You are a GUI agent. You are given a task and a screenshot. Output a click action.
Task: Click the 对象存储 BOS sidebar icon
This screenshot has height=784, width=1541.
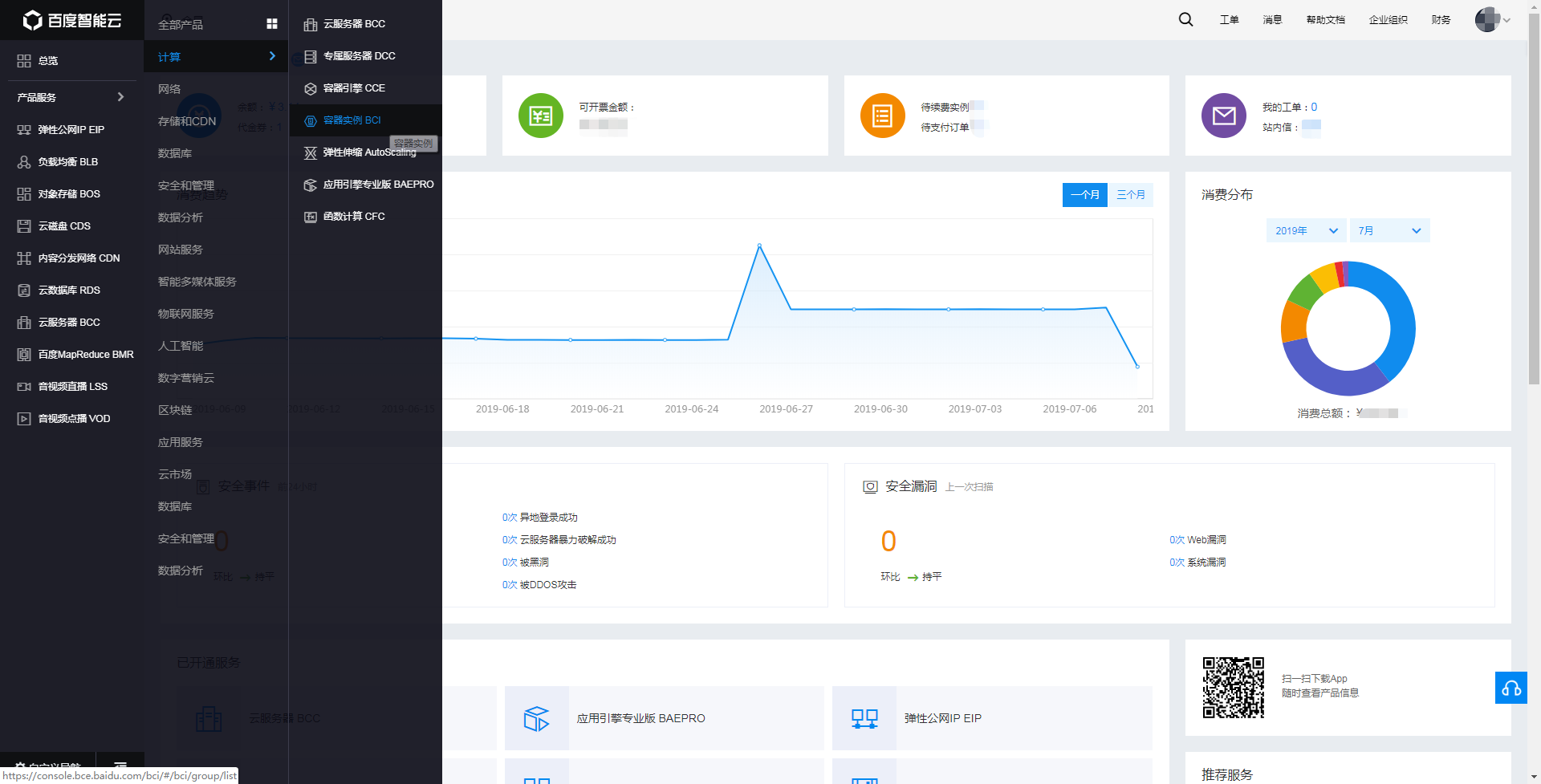(x=24, y=194)
